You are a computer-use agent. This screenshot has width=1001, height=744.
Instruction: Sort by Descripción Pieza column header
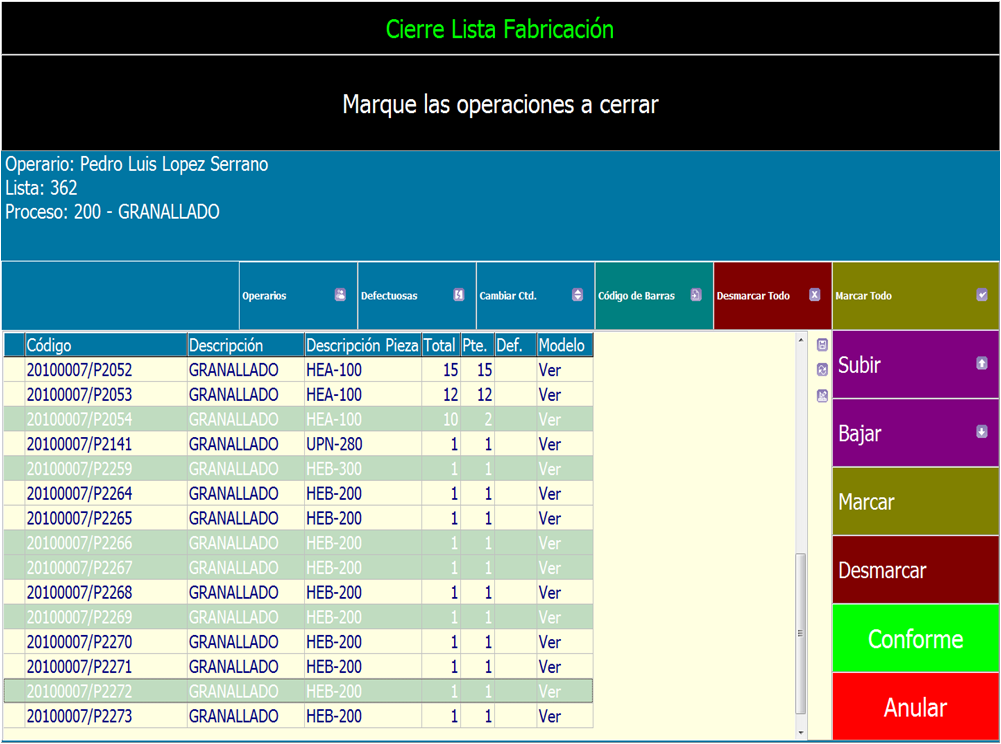click(362, 345)
